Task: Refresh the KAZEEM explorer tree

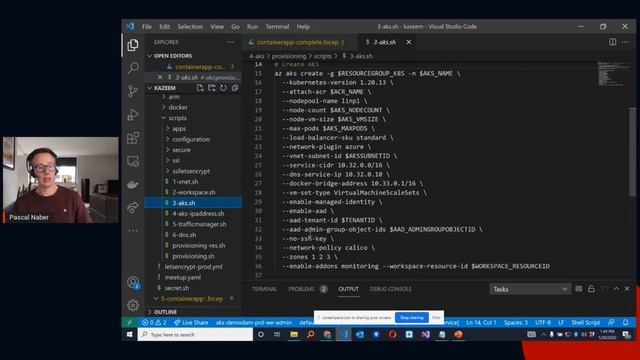Action: (x=223, y=88)
